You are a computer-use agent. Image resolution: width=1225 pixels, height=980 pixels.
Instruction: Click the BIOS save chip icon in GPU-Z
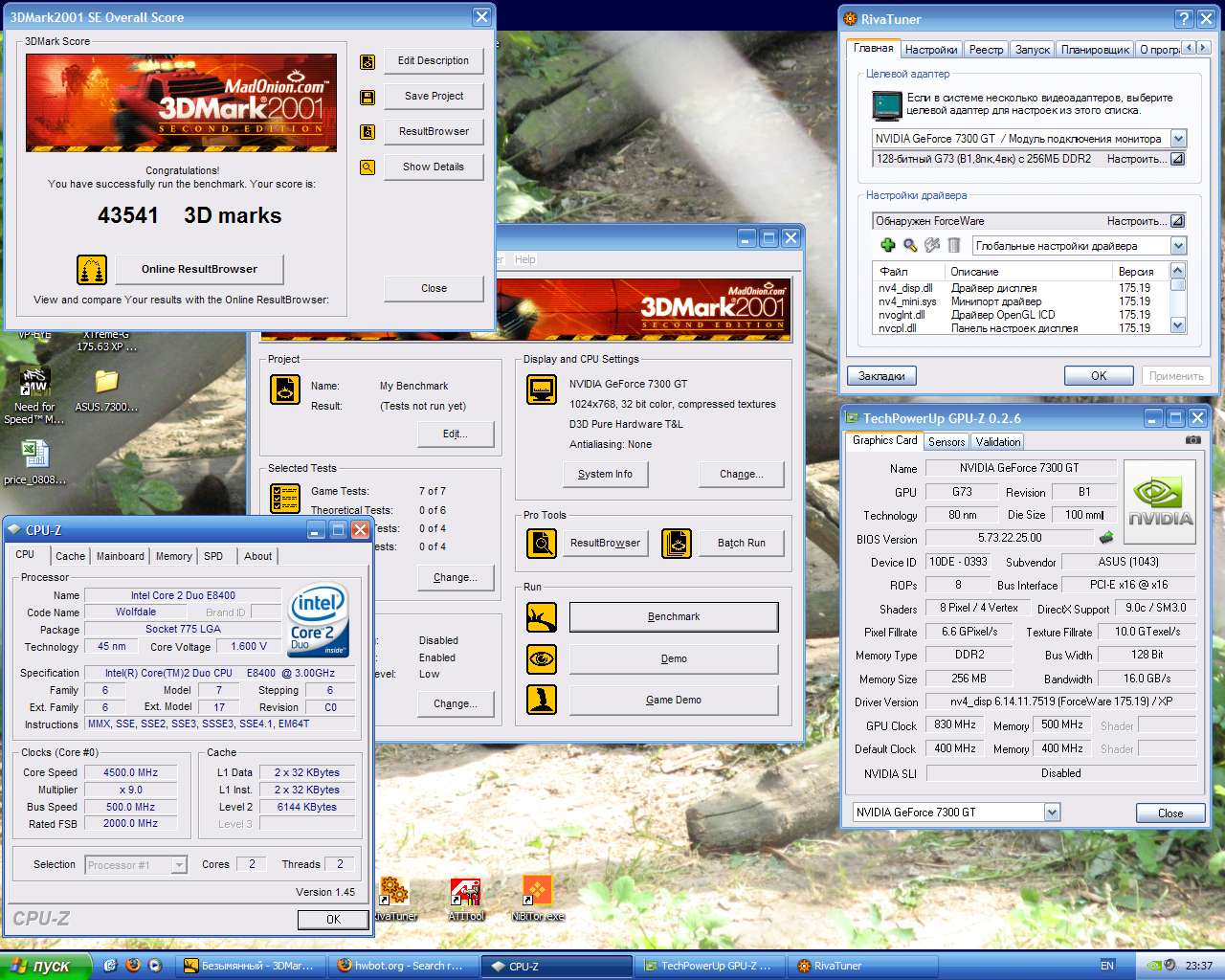[1107, 538]
